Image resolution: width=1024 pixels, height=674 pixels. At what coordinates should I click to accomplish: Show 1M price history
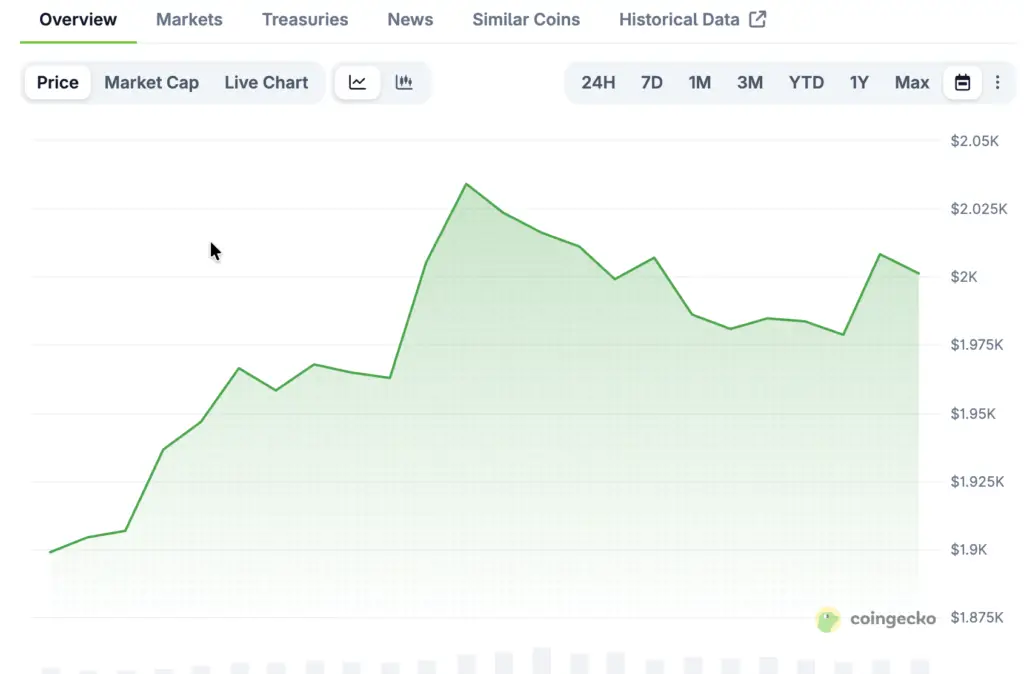(700, 83)
